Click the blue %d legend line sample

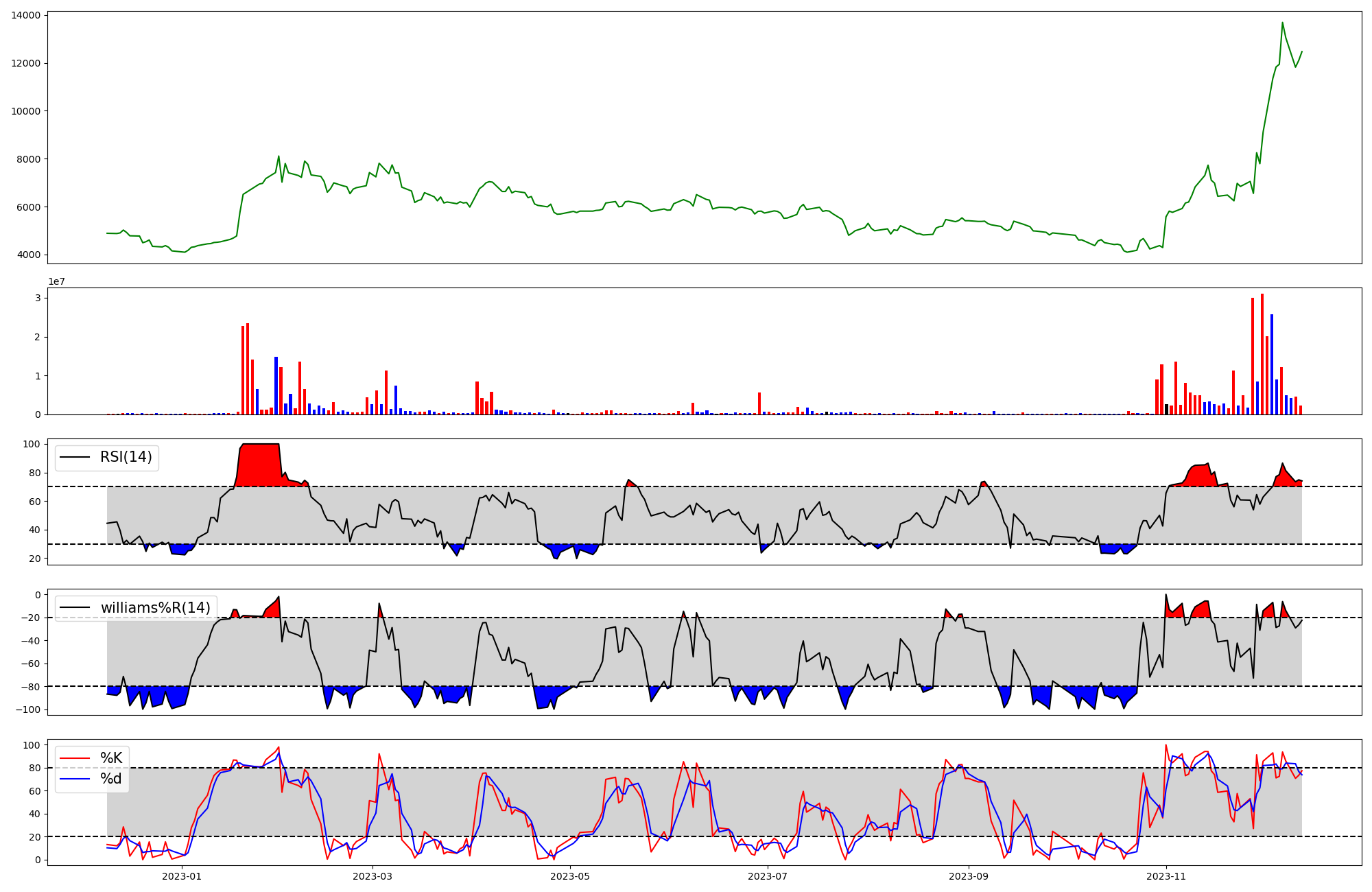[x=75, y=779]
